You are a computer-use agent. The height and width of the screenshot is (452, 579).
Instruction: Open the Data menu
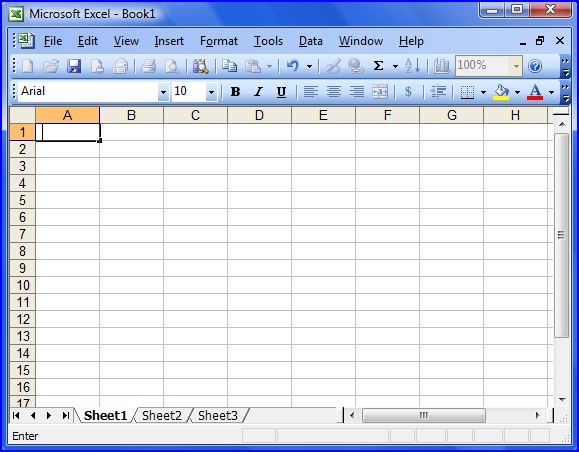(311, 41)
